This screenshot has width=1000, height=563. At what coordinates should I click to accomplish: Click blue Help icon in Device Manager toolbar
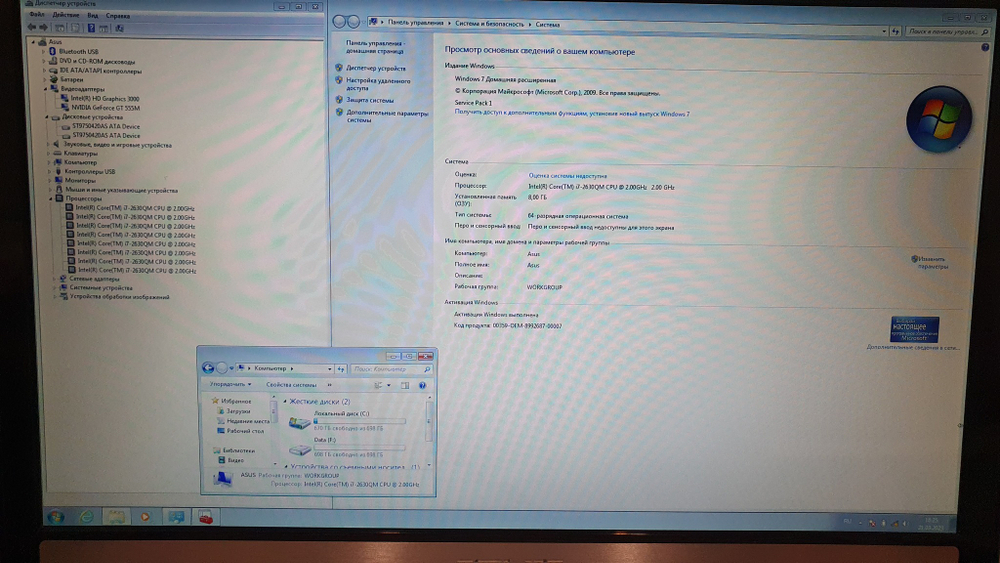91,28
